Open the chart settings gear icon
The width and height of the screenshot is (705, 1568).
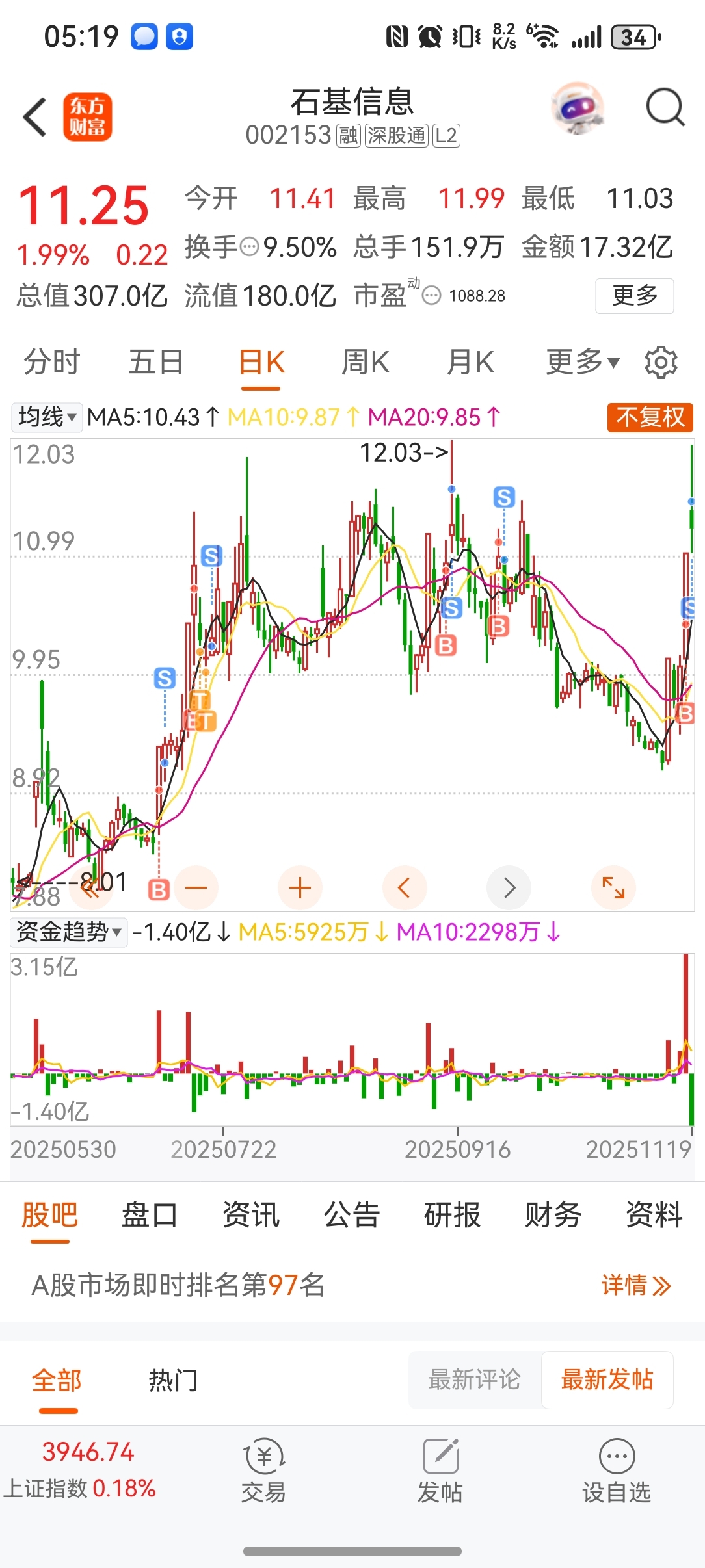tap(661, 362)
